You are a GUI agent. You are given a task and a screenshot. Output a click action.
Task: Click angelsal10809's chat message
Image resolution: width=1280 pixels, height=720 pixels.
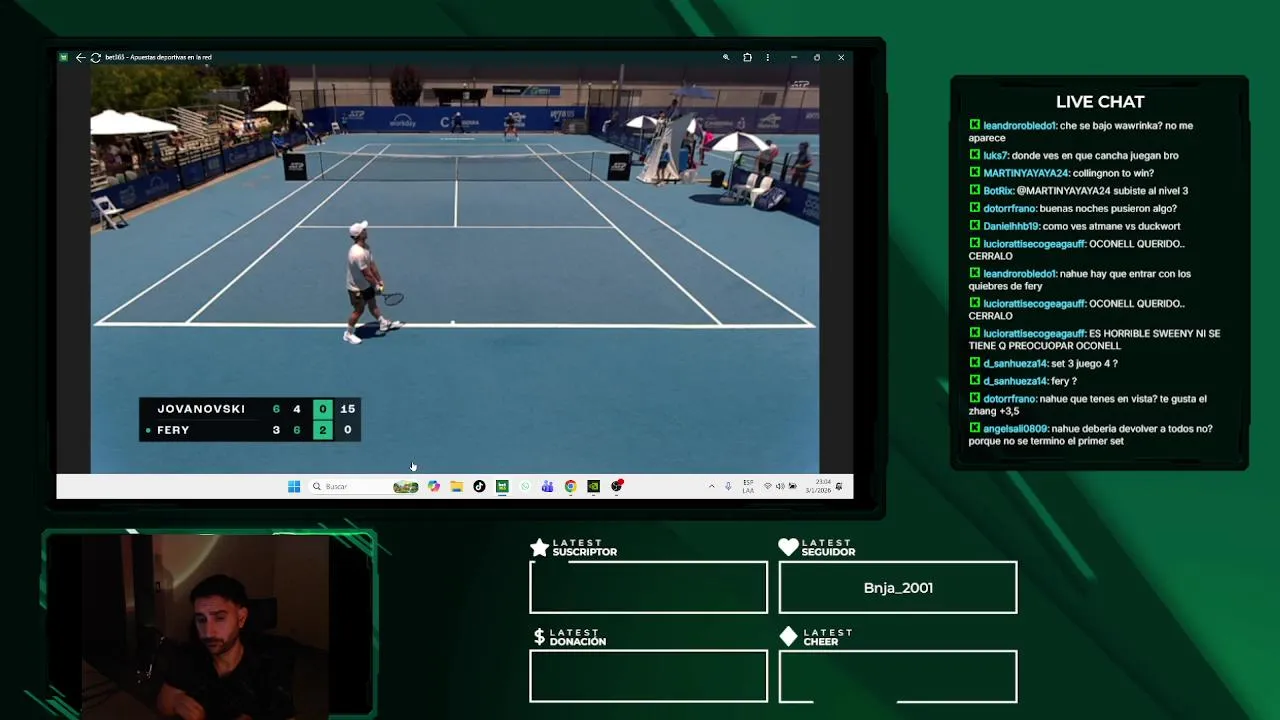[1091, 435]
